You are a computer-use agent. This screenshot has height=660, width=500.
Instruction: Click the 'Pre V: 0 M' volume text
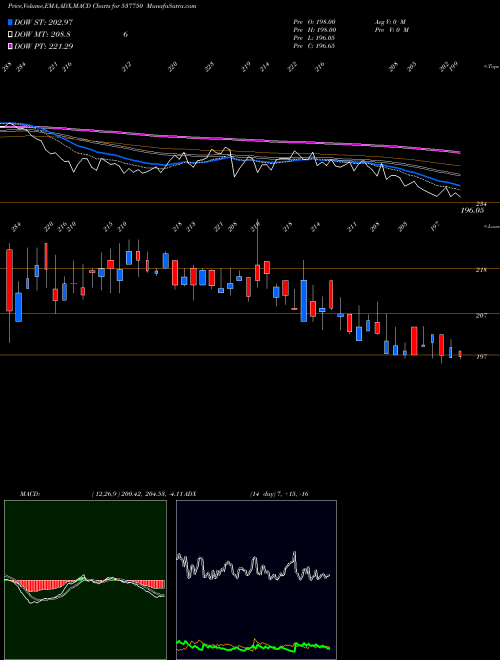pos(391,30)
